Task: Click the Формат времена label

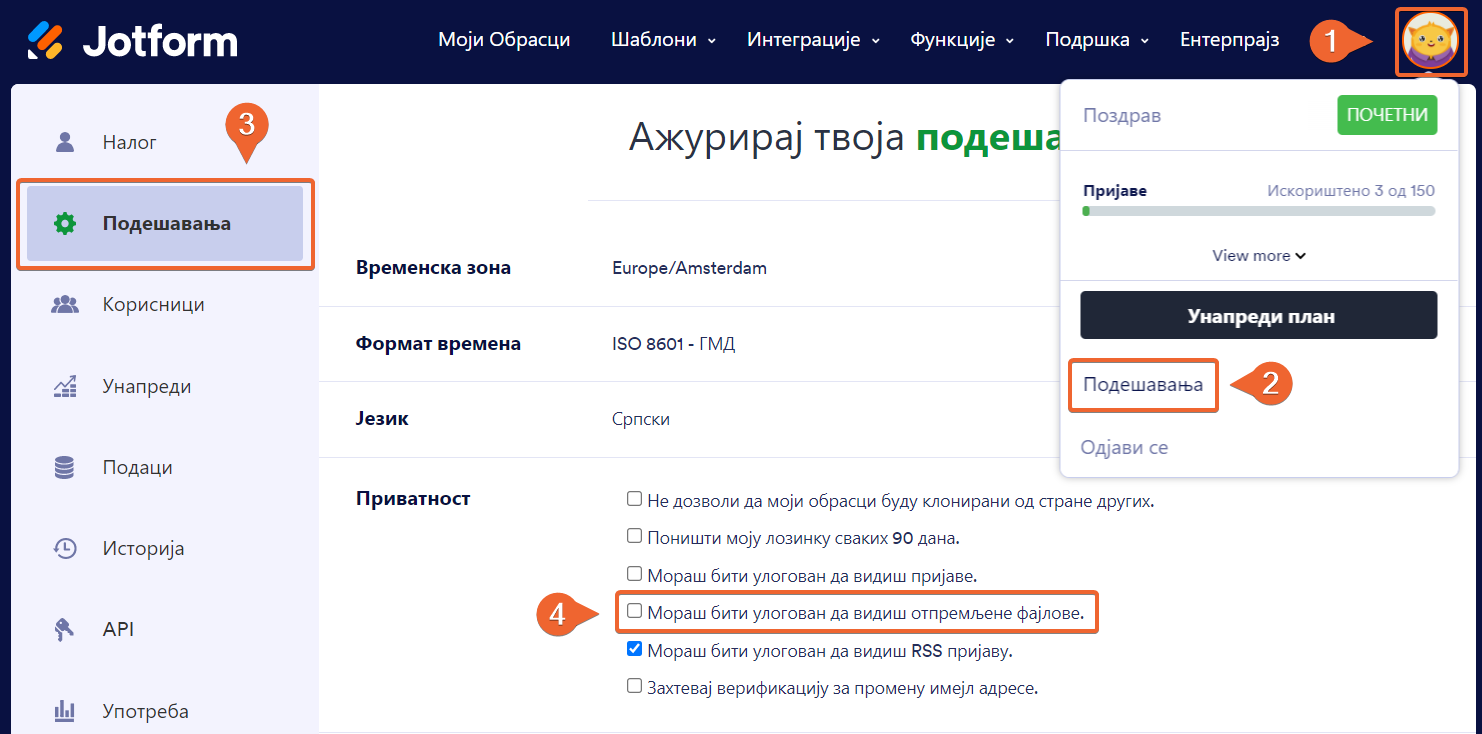Action: [x=438, y=344]
